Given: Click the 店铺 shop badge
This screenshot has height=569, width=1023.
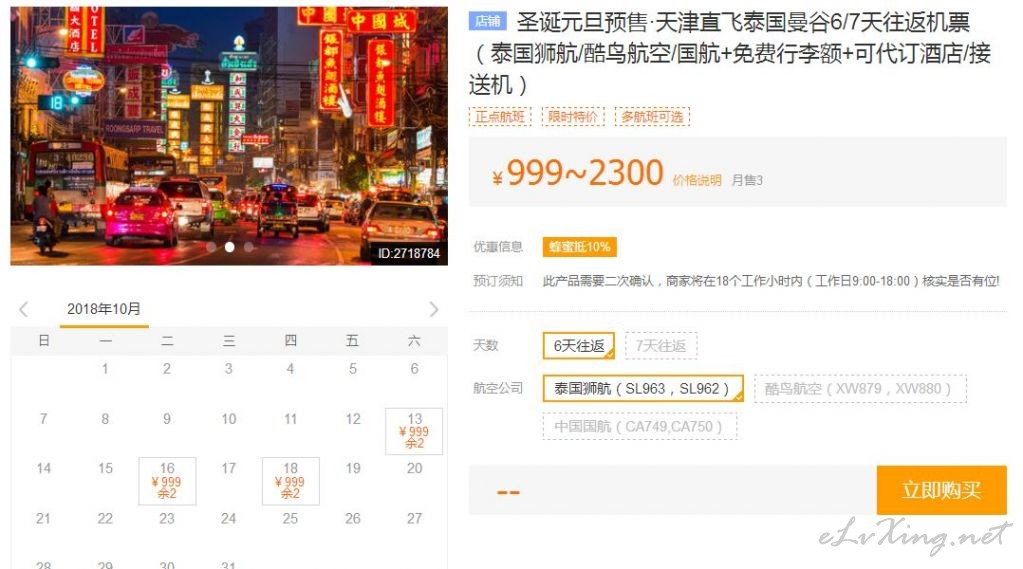Looking at the screenshot, I should [x=487, y=22].
